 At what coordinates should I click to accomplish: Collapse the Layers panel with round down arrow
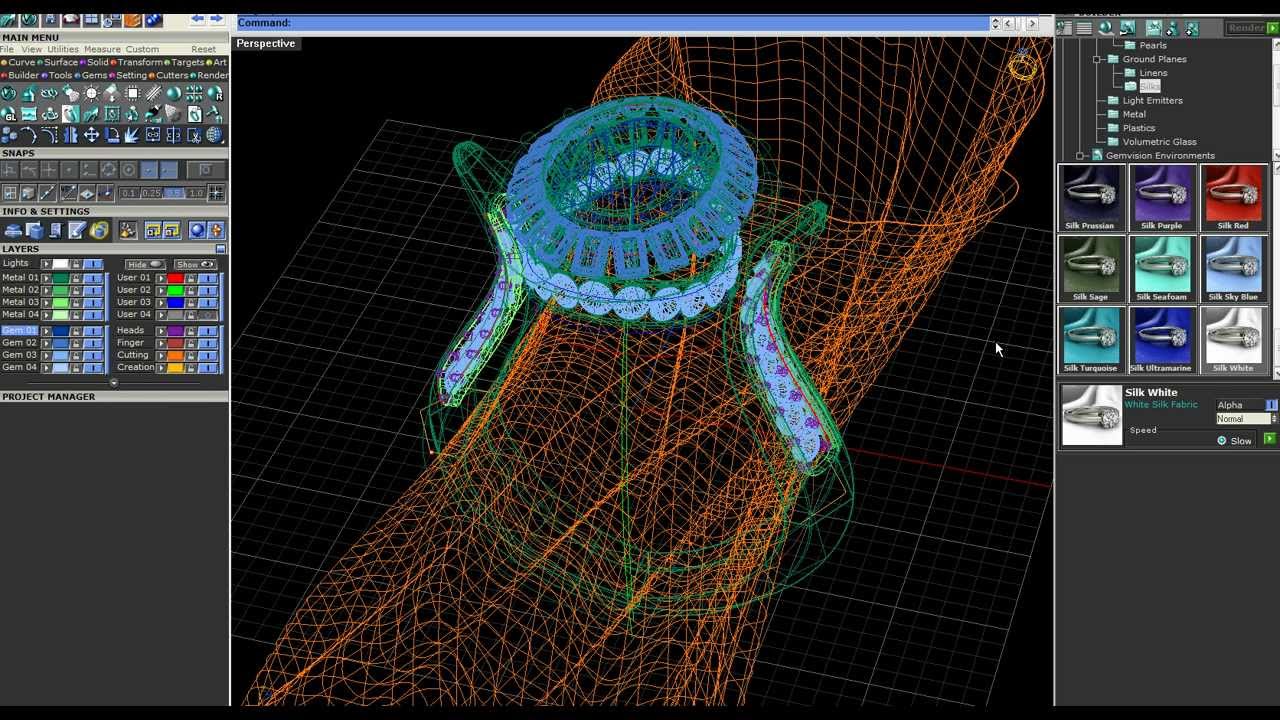[113, 382]
